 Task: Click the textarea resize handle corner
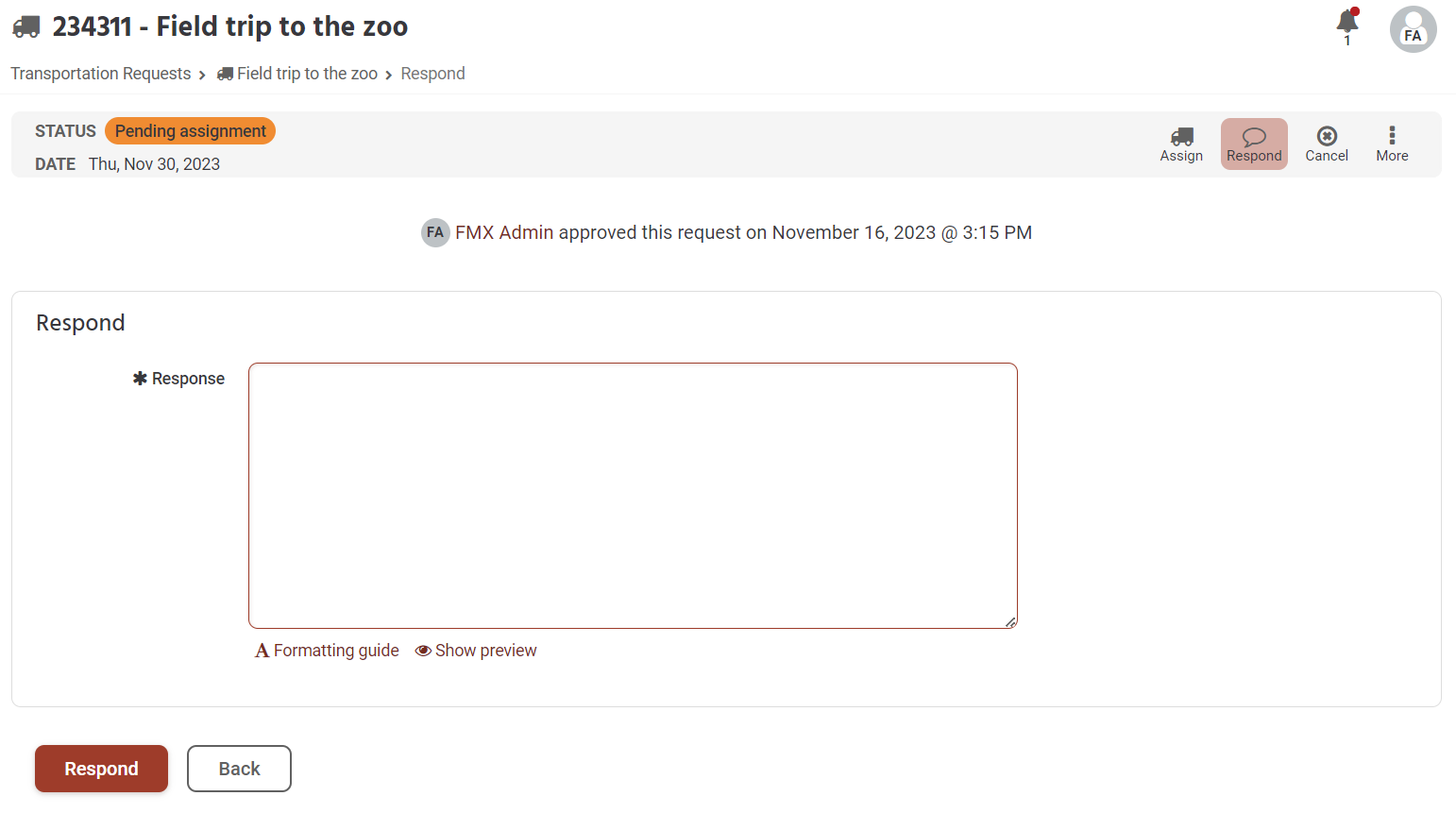click(x=1011, y=622)
